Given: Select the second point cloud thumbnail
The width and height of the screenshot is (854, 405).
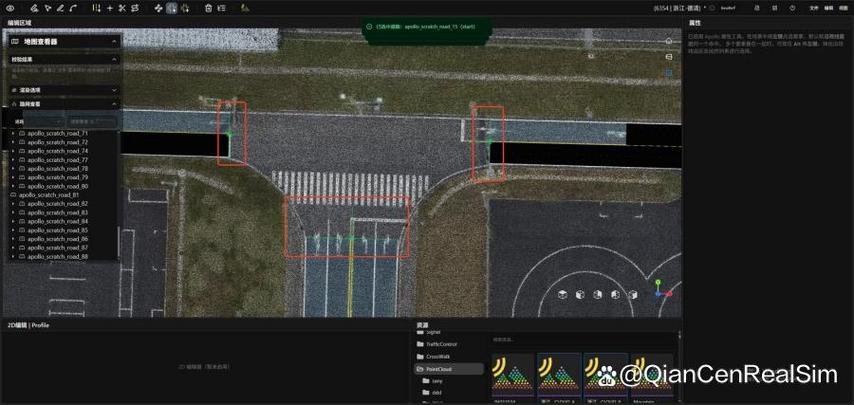Looking at the screenshot, I should (x=559, y=376).
